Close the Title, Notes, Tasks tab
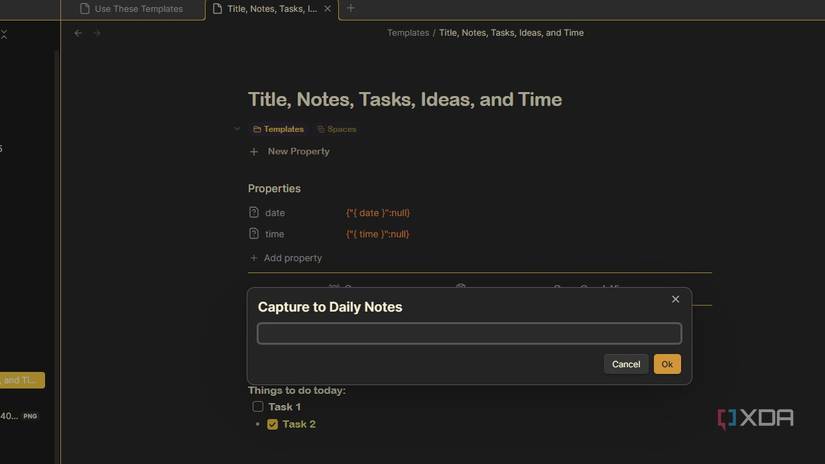This screenshot has width=825, height=464. pyautogui.click(x=327, y=9)
